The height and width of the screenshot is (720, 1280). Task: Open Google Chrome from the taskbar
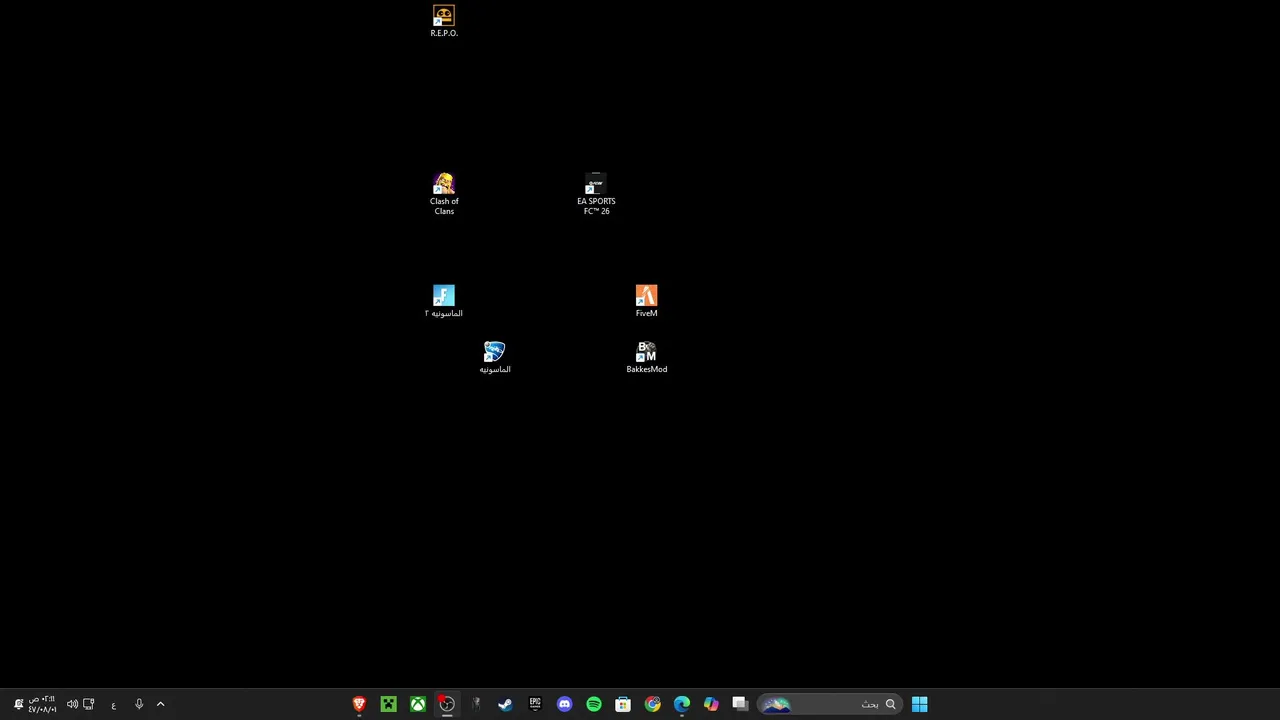[x=652, y=705]
